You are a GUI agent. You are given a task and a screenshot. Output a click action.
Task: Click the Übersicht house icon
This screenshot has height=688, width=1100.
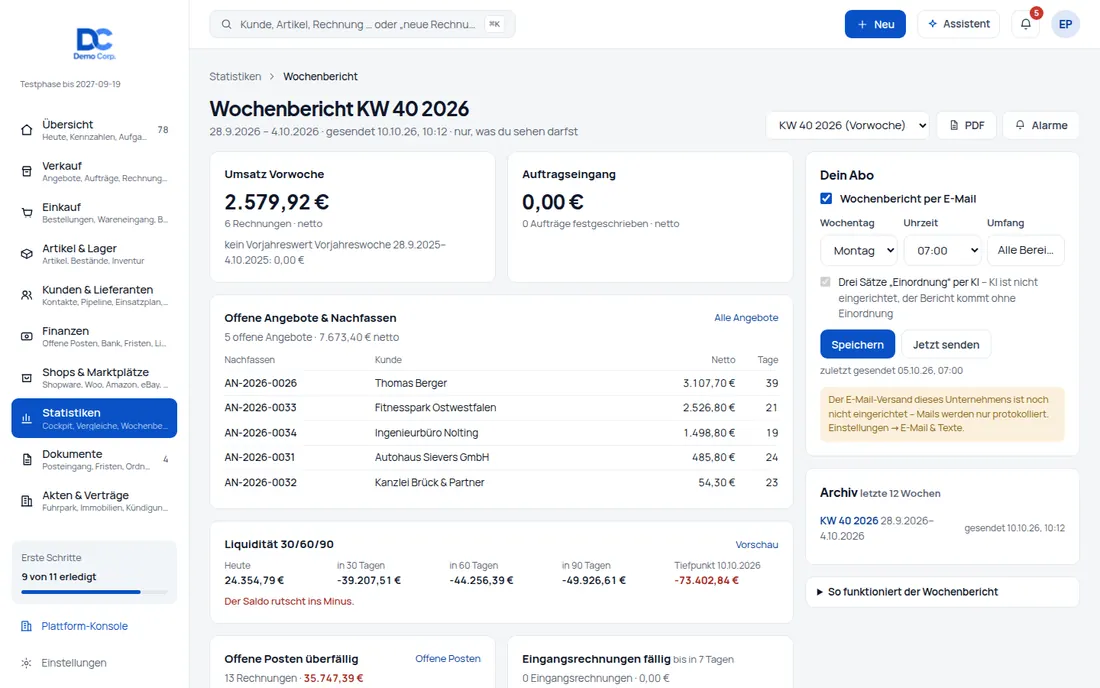27,130
